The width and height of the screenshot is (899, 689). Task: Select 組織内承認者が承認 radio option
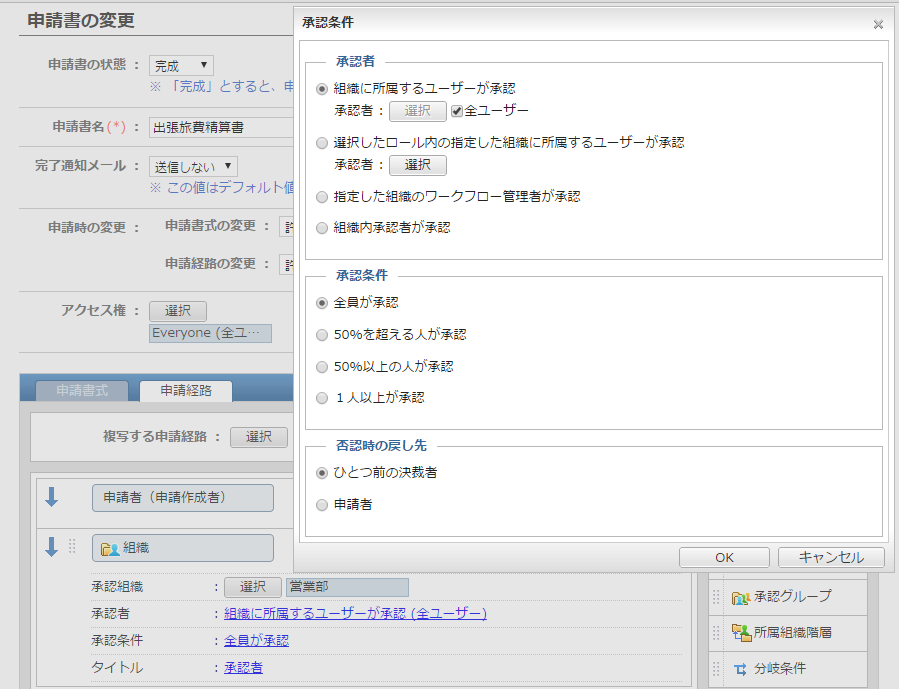[322, 228]
